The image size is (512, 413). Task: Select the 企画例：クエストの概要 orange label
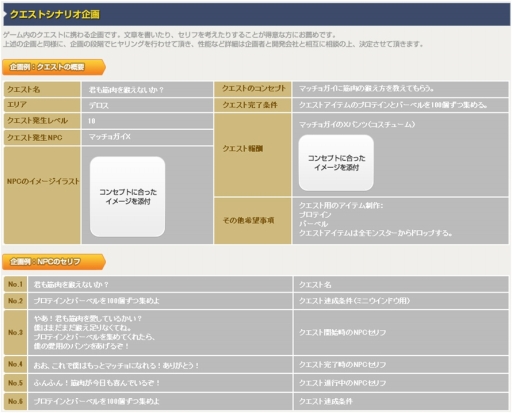[54, 67]
